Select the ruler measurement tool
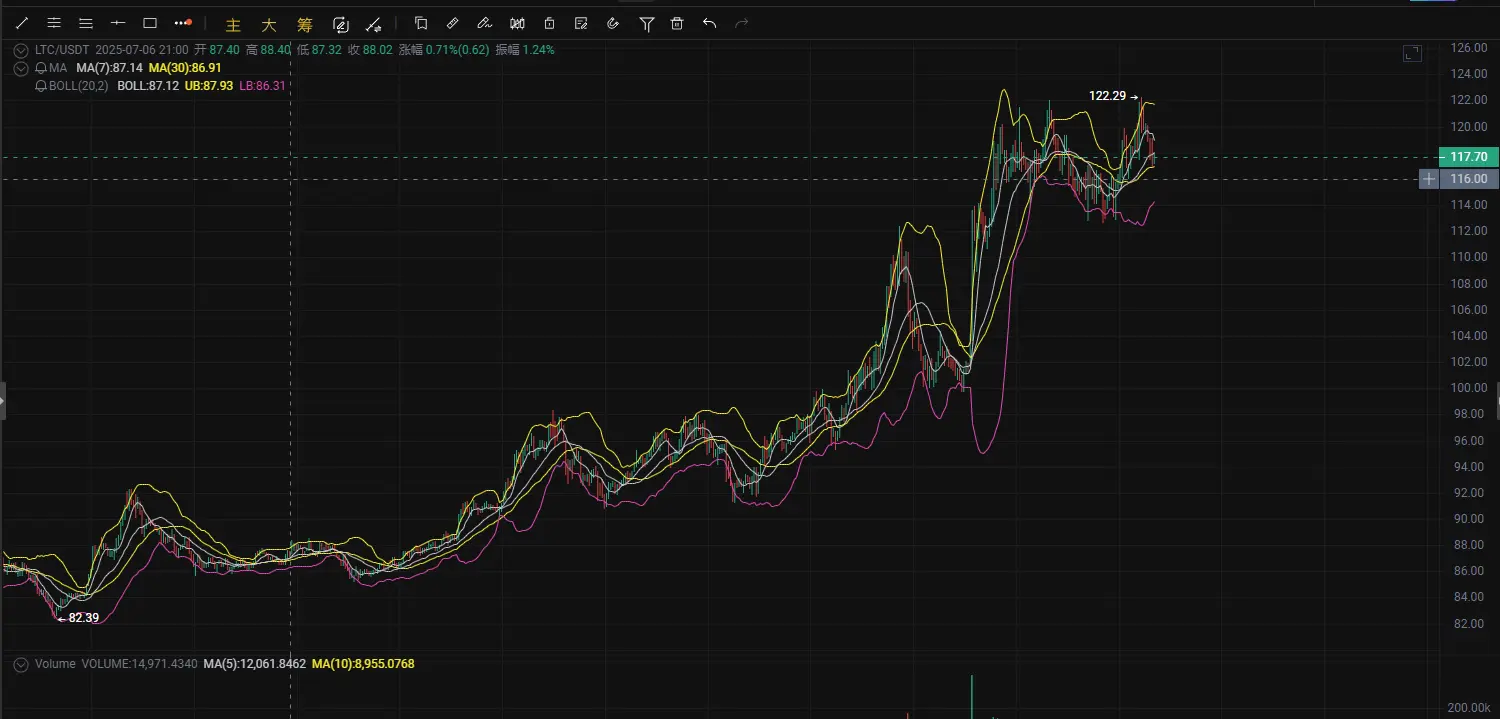Image resolution: width=1500 pixels, height=719 pixels. pos(453,23)
